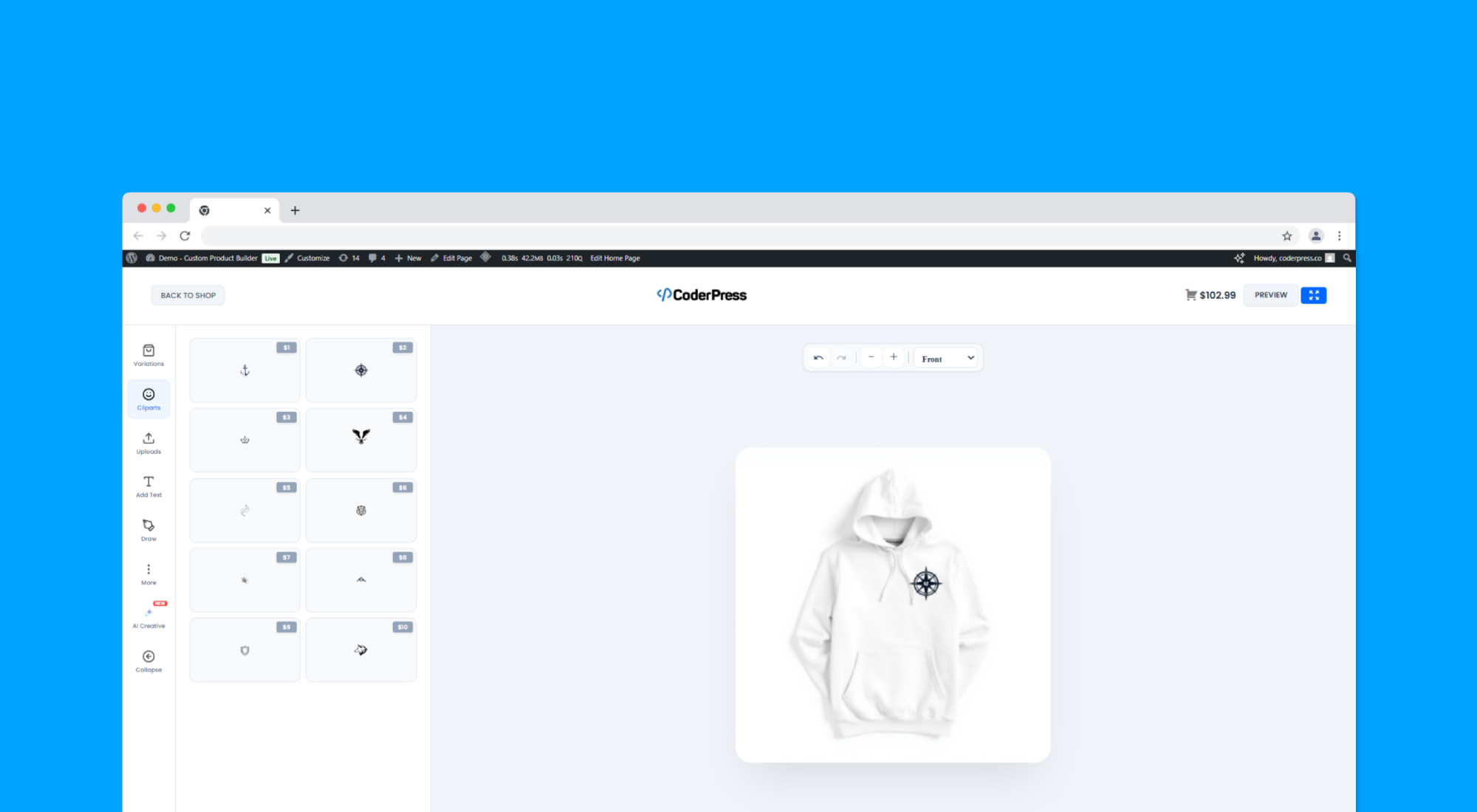The image size is (1477, 812).
Task: Click Edit Home Page link
Action: tap(615, 258)
